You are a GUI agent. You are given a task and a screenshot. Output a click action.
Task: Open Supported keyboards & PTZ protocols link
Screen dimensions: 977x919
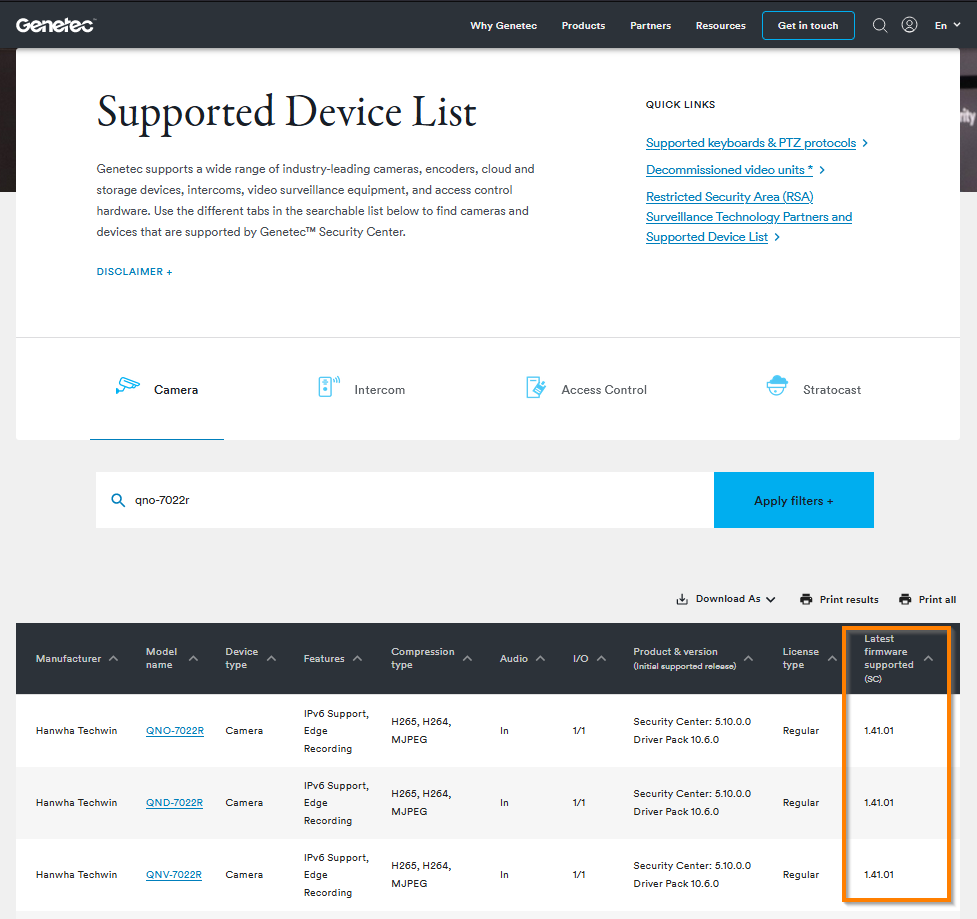751,143
